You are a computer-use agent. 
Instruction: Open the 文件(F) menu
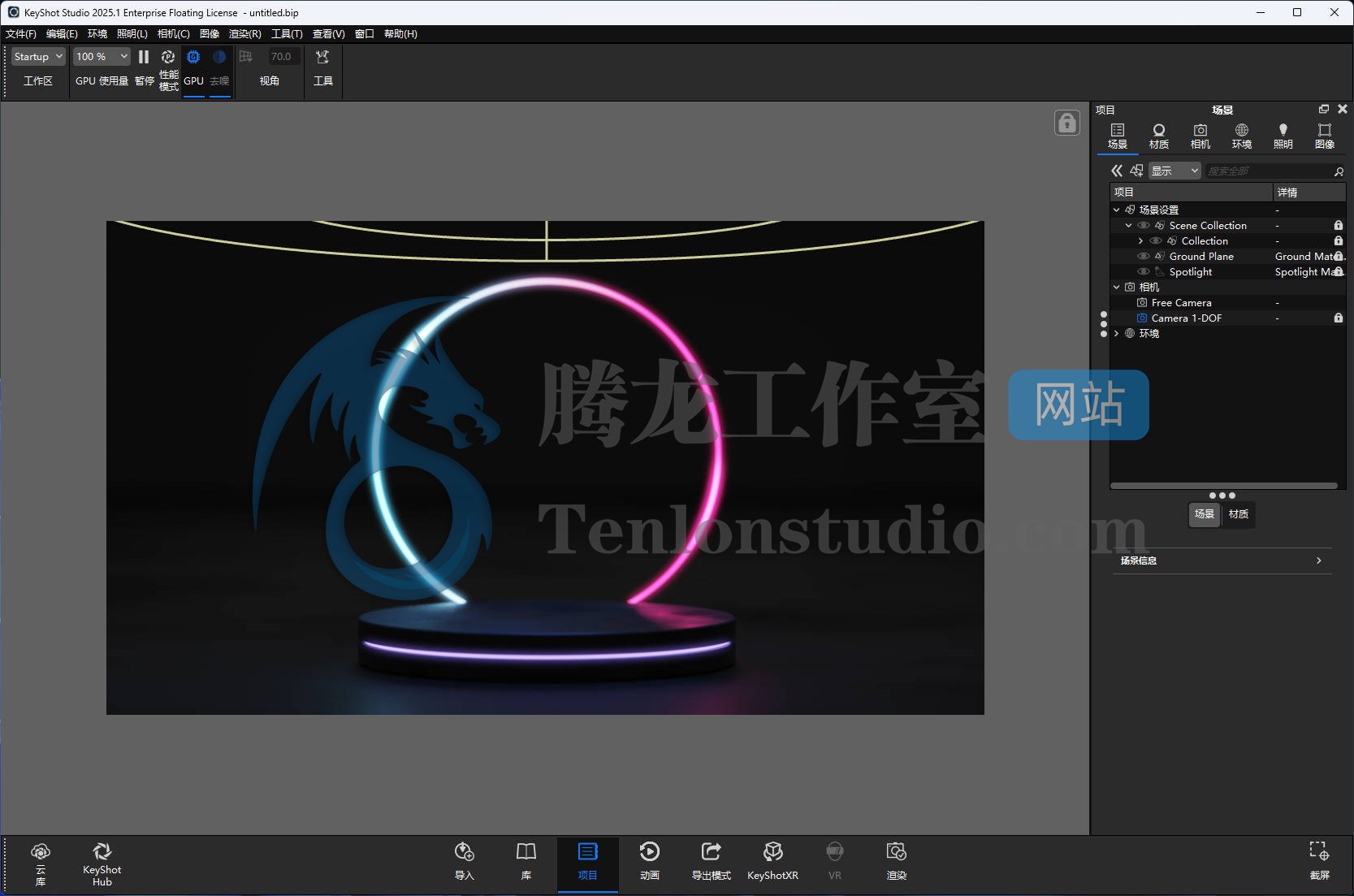(x=21, y=34)
